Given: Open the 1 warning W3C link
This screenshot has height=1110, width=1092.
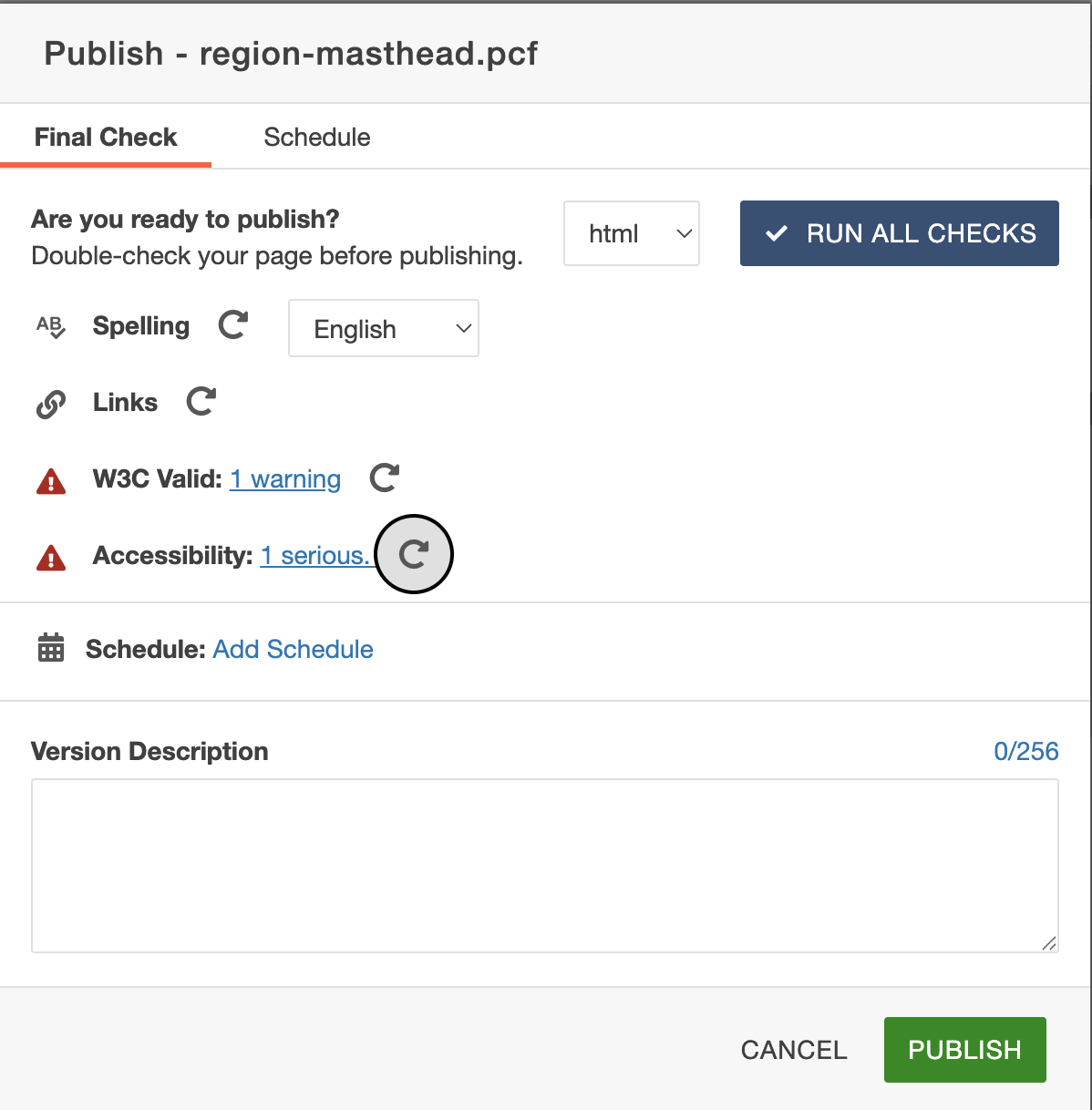Looking at the screenshot, I should (285, 478).
